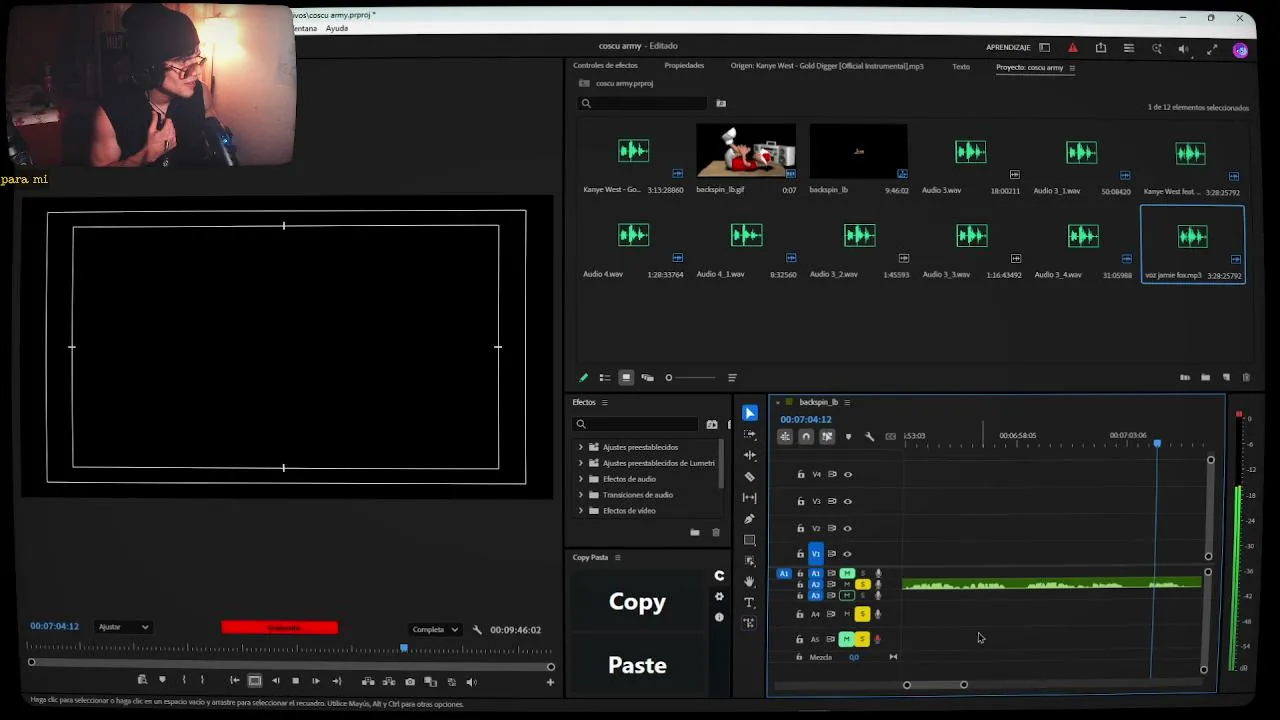Switch to the Texto tab
The width and height of the screenshot is (1280, 720).
[961, 67]
